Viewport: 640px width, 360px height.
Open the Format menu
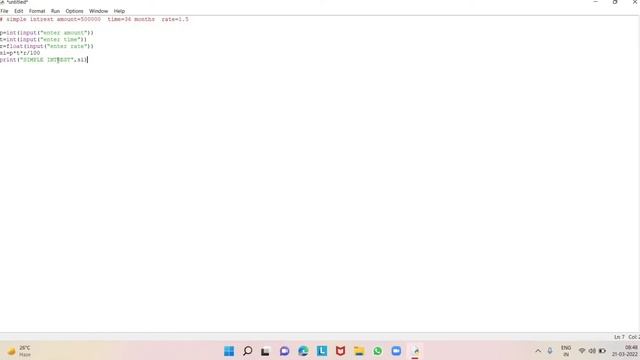pos(37,11)
